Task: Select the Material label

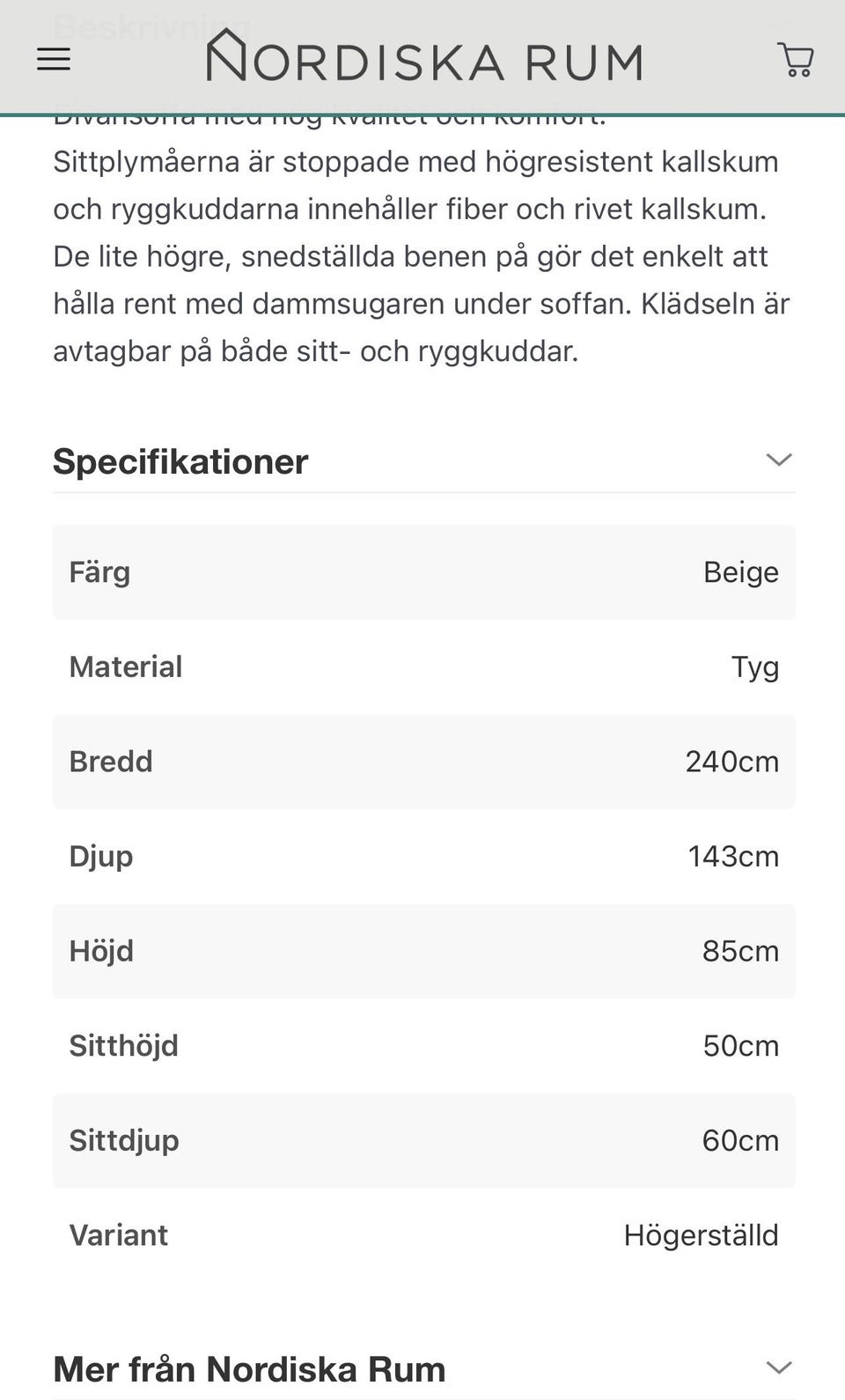Action: [x=126, y=667]
